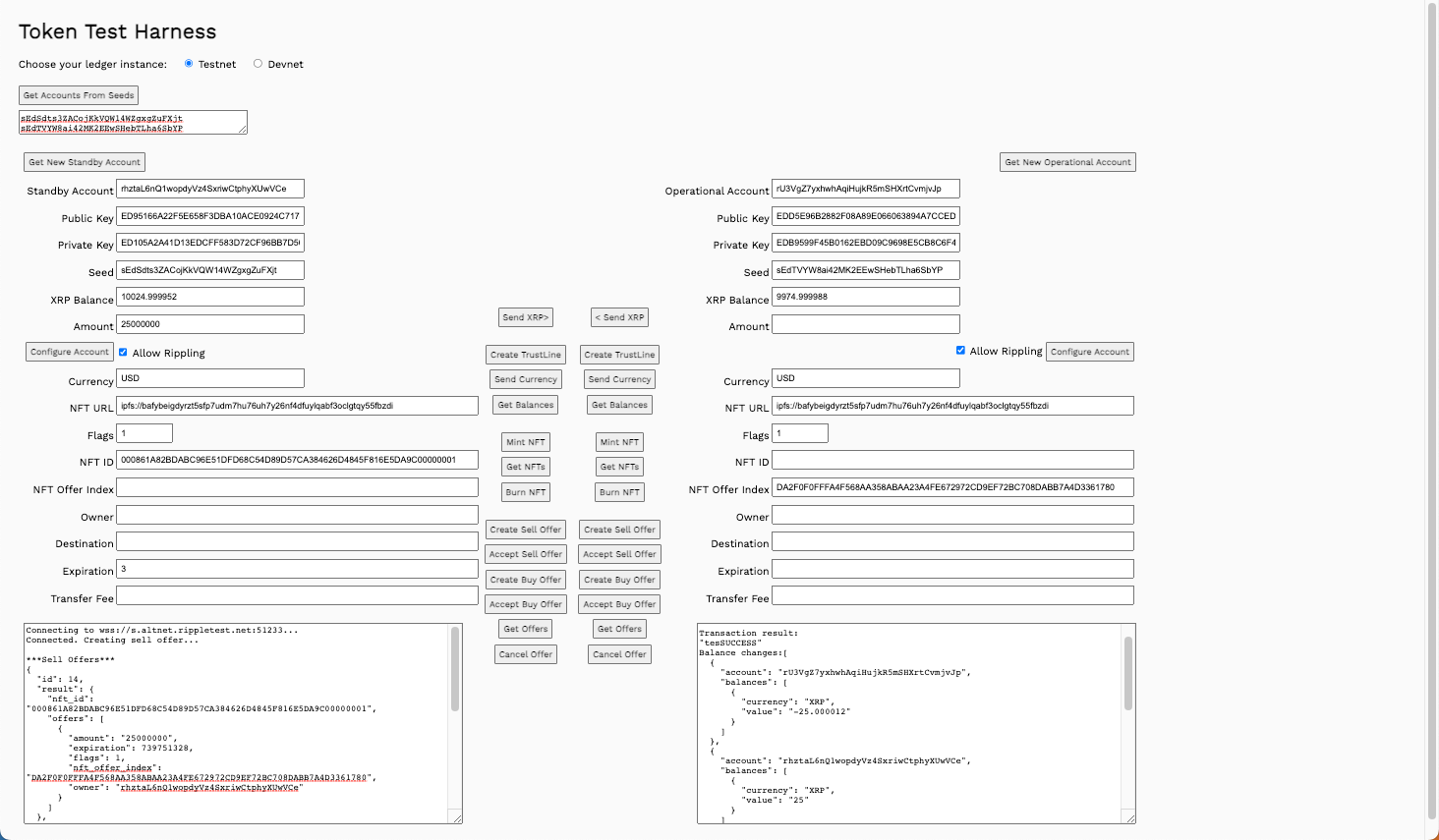The height and width of the screenshot is (840, 1439).
Task: Click Get New Standby Account
Action: (x=85, y=162)
